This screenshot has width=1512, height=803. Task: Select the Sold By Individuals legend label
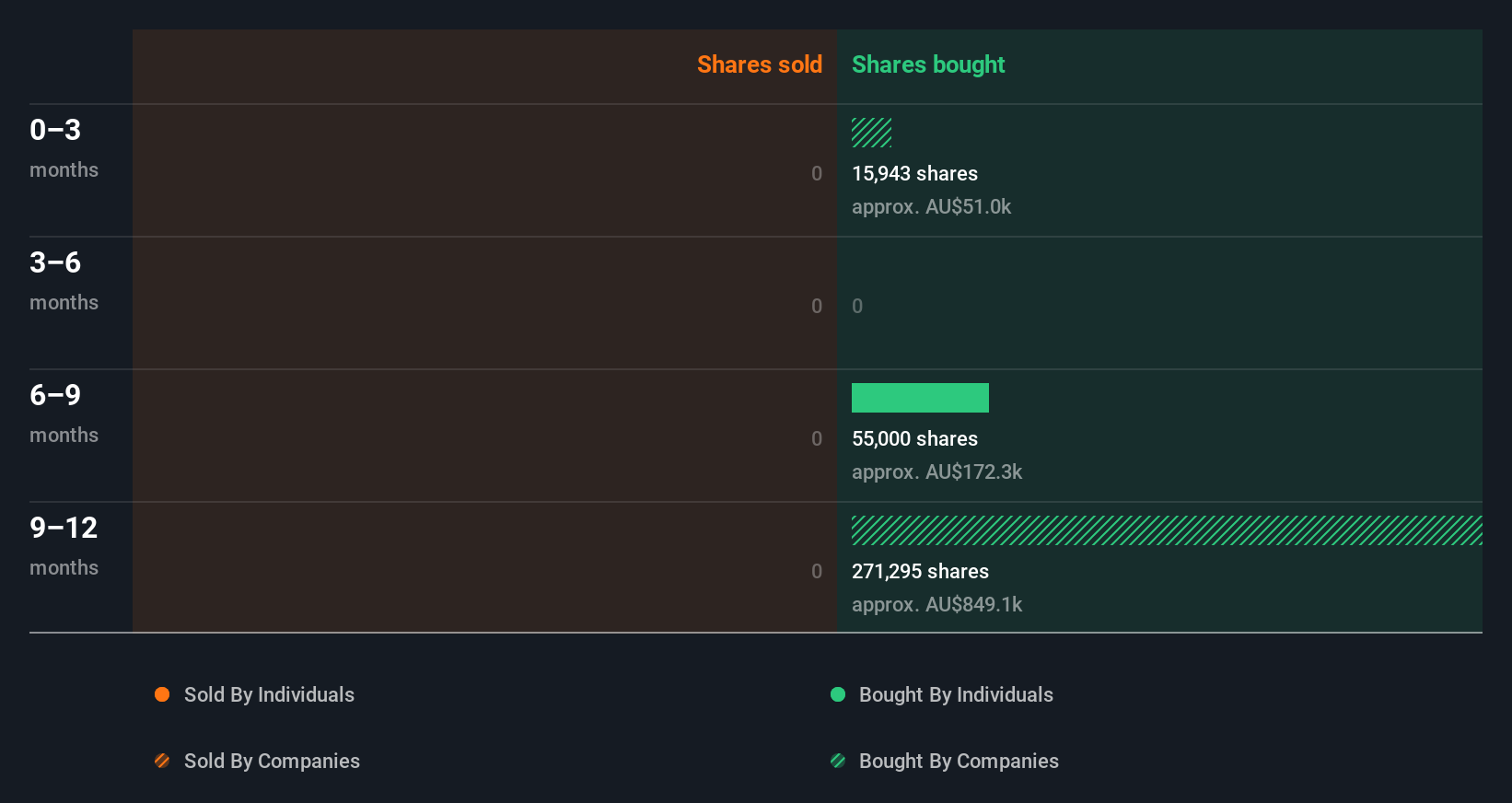tap(269, 694)
